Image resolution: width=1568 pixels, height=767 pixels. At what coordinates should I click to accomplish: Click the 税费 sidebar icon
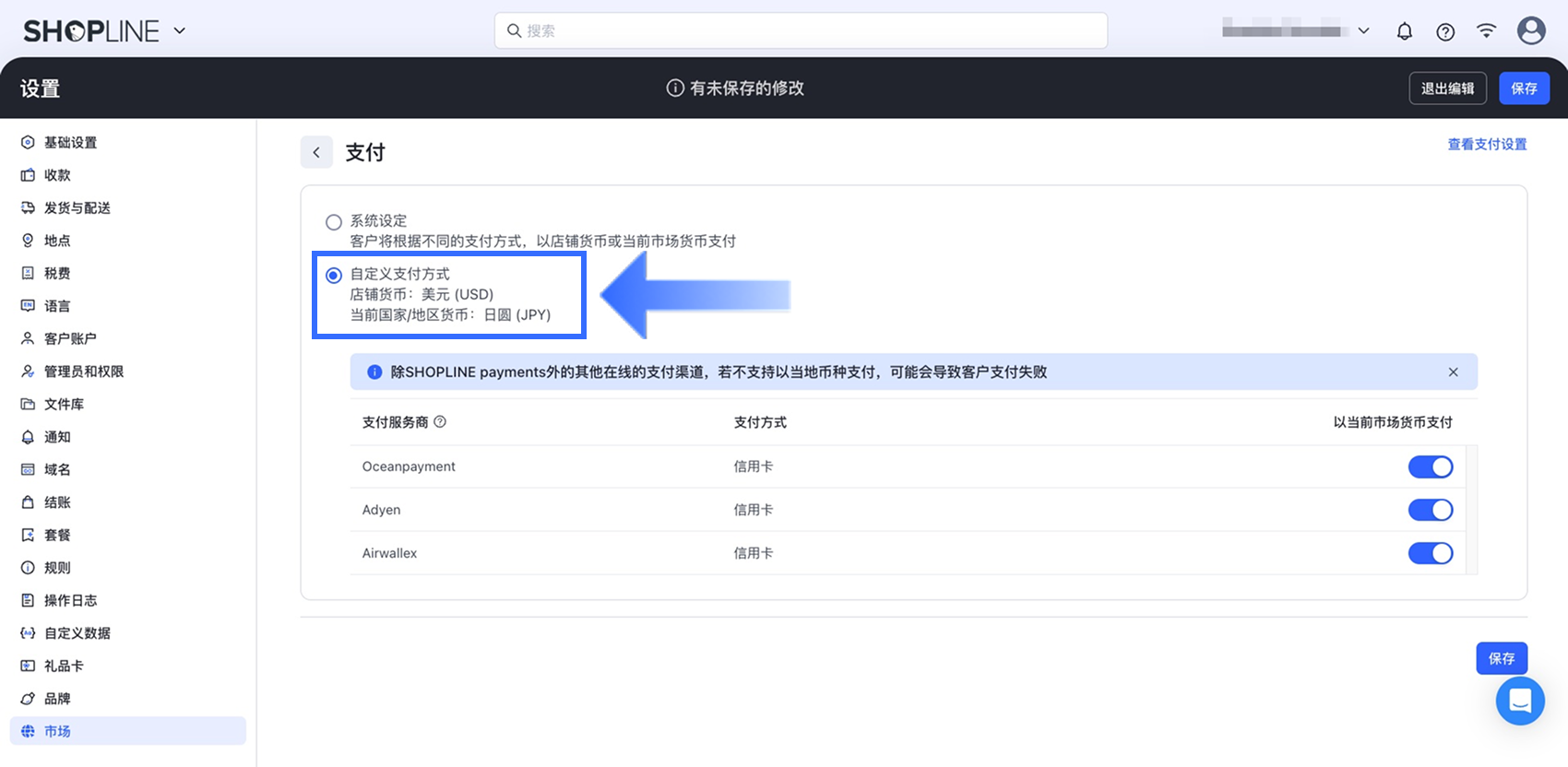[28, 273]
